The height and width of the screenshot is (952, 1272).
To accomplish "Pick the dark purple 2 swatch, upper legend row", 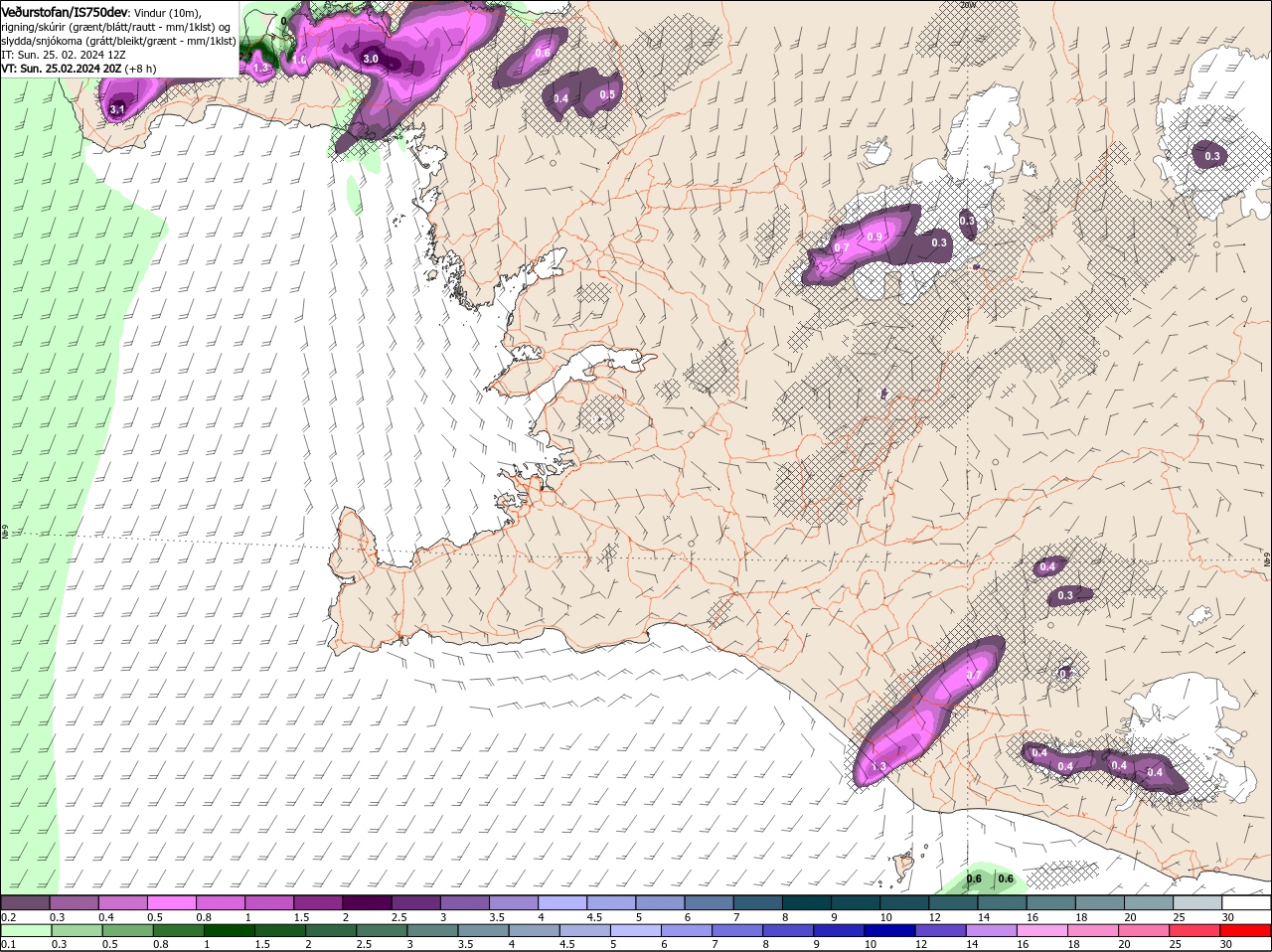I will [x=367, y=902].
